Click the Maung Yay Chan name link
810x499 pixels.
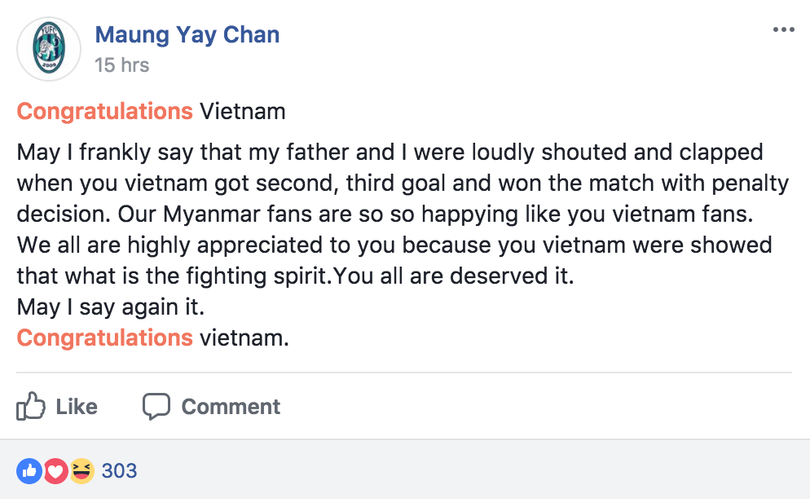coord(187,35)
